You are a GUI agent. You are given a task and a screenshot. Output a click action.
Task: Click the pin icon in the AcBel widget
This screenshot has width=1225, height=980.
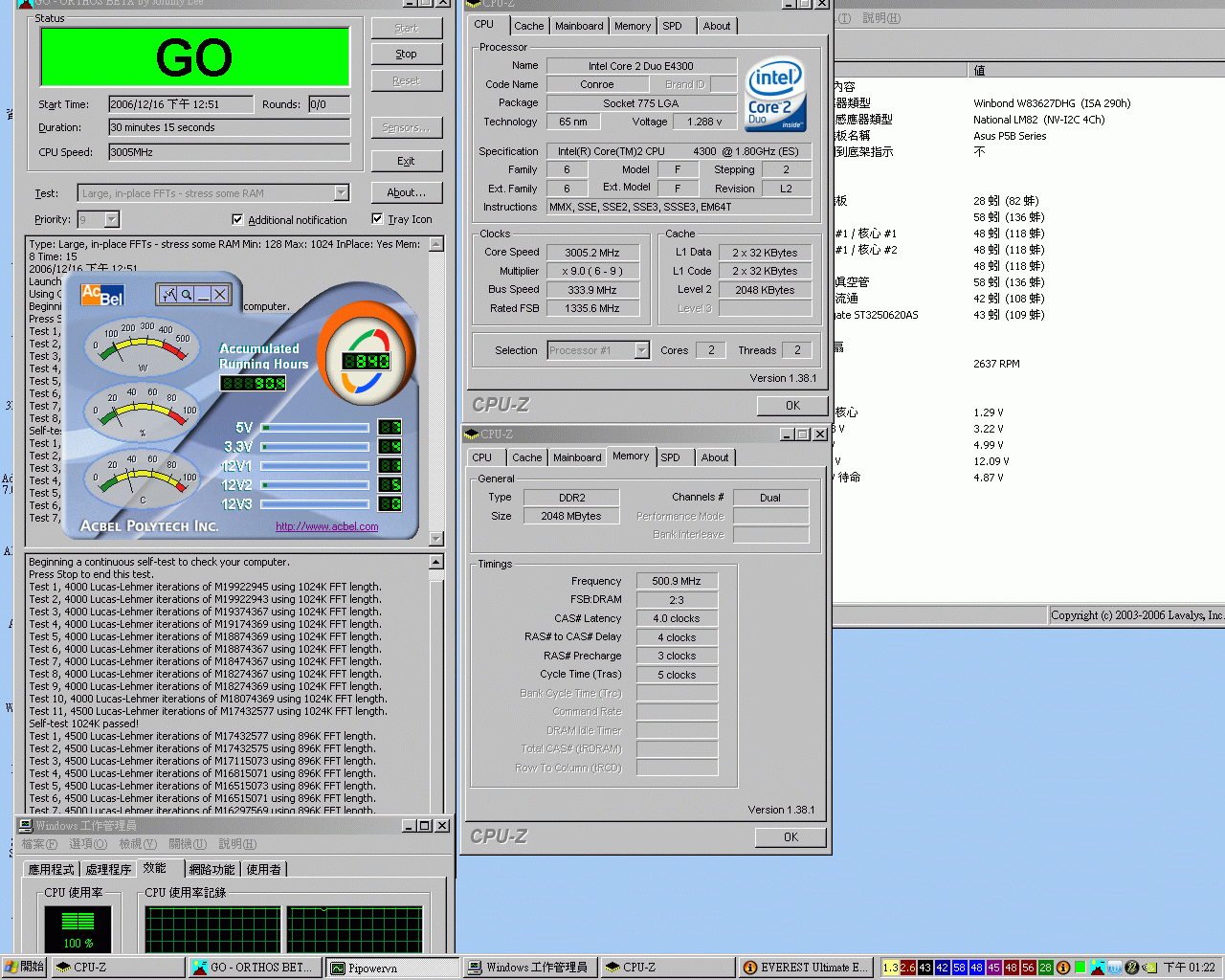168,295
